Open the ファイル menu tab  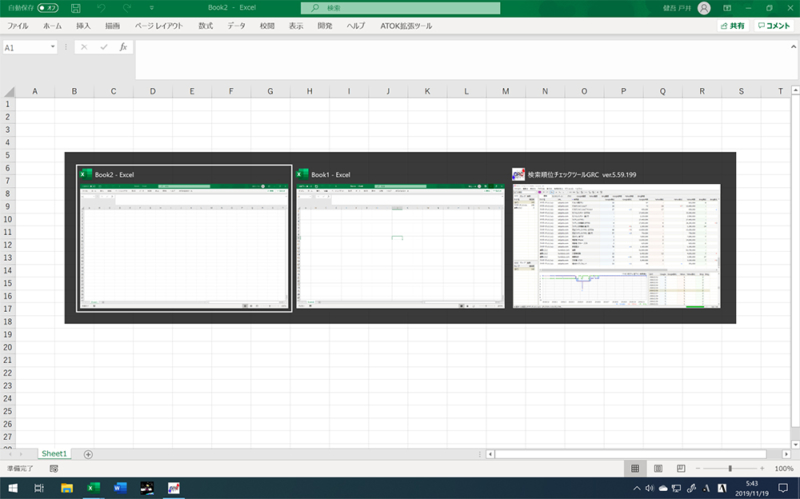(18, 26)
